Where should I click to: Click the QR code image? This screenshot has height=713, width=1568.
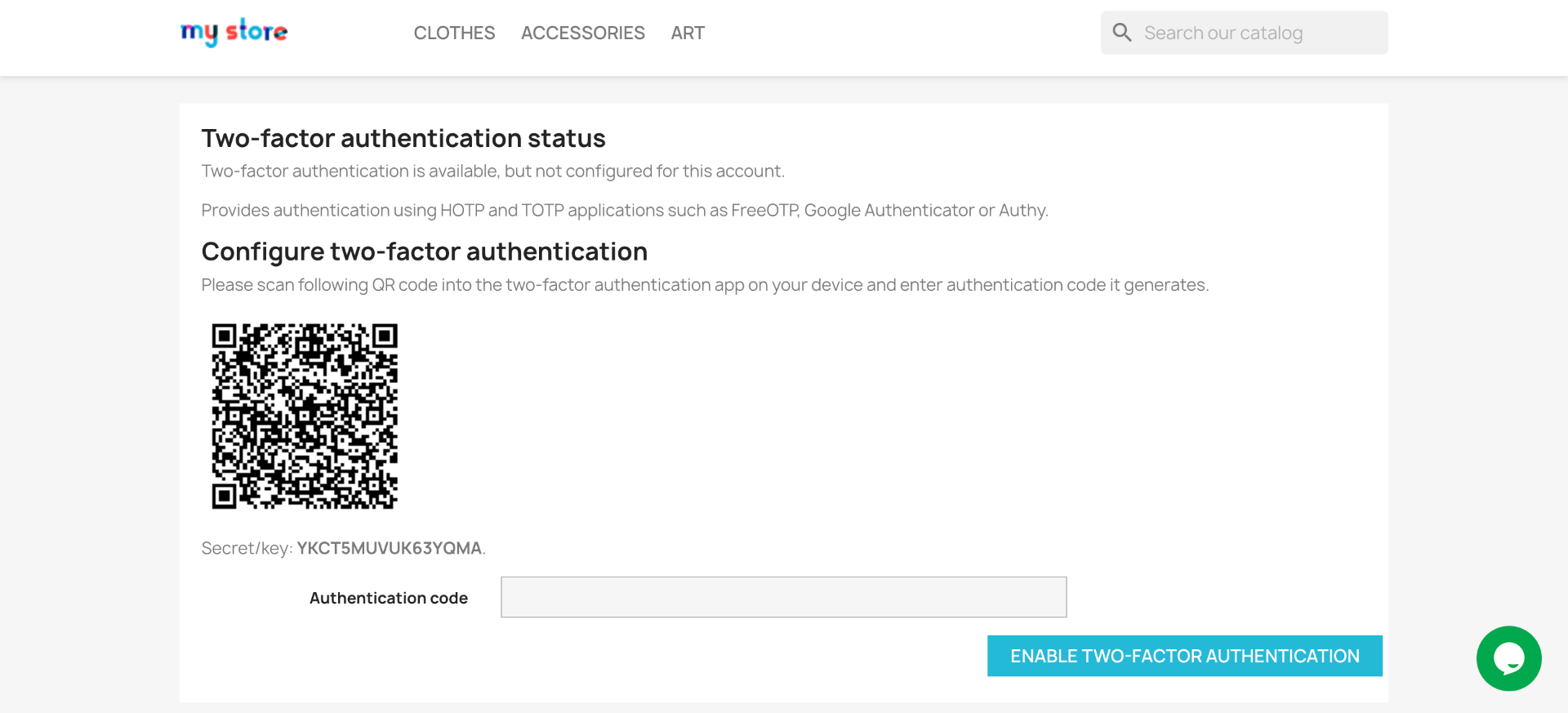pos(305,416)
